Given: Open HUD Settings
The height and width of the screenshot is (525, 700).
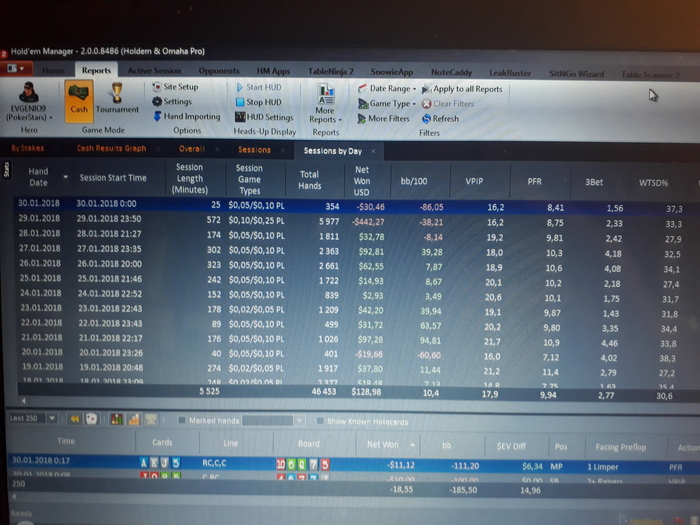Looking at the screenshot, I should [x=264, y=117].
